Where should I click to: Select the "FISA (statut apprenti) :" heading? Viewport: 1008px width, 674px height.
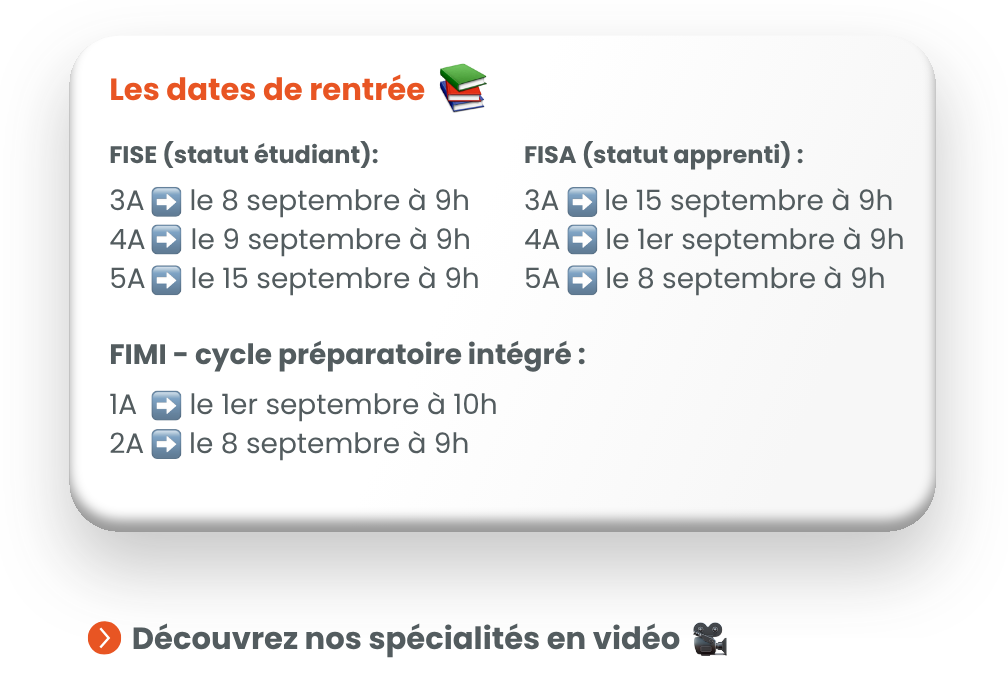[x=664, y=156]
